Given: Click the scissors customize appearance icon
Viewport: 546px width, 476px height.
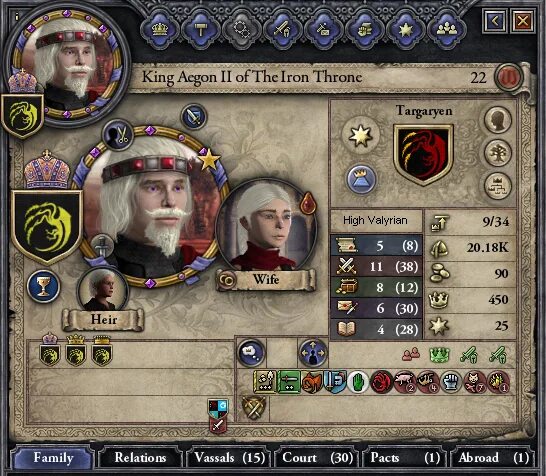Looking at the screenshot, I should click(118, 135).
